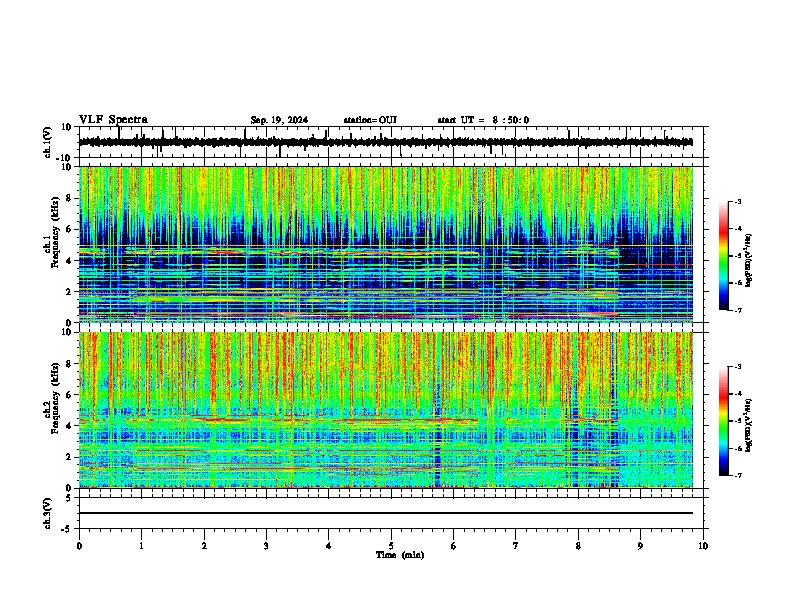Click time axis tick label "6"
The height and width of the screenshot is (612, 792).
[x=454, y=546]
